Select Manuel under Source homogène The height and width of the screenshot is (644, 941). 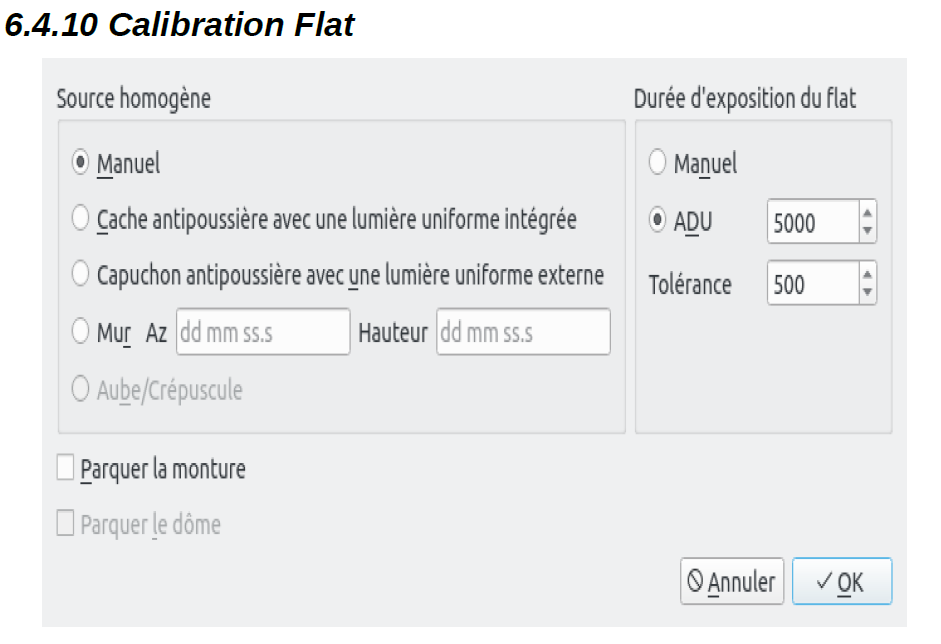click(81, 163)
